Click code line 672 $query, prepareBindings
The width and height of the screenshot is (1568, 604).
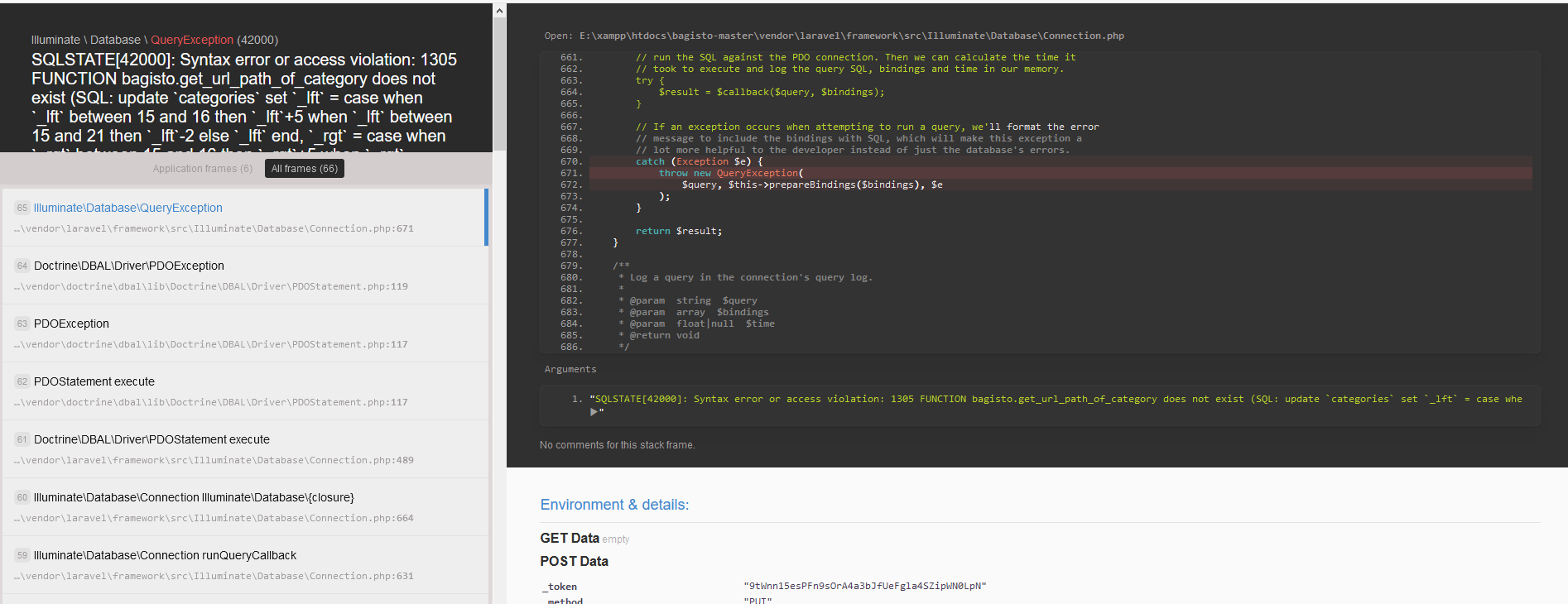811,185
